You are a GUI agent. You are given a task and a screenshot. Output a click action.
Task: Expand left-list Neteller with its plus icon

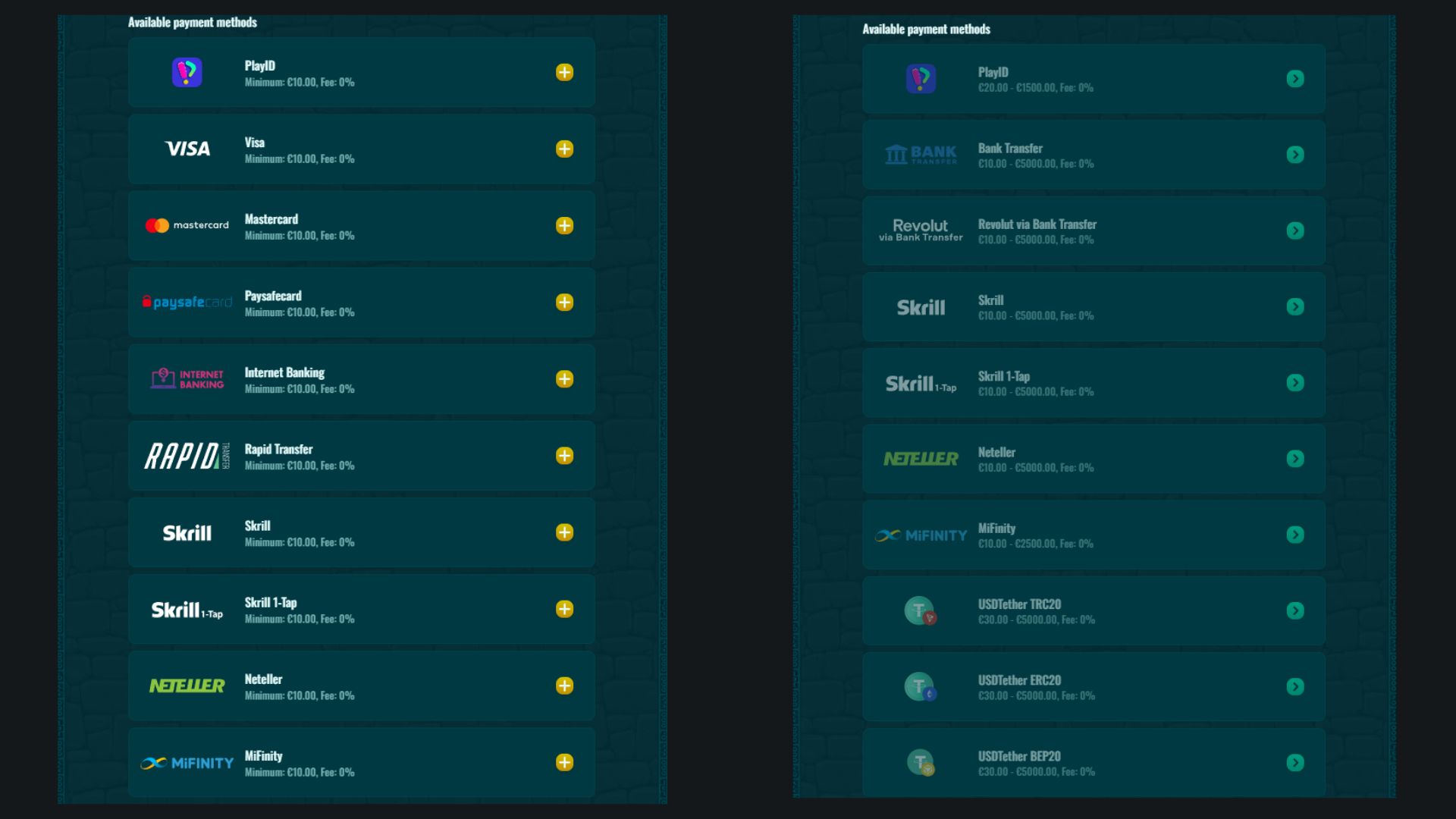click(564, 686)
